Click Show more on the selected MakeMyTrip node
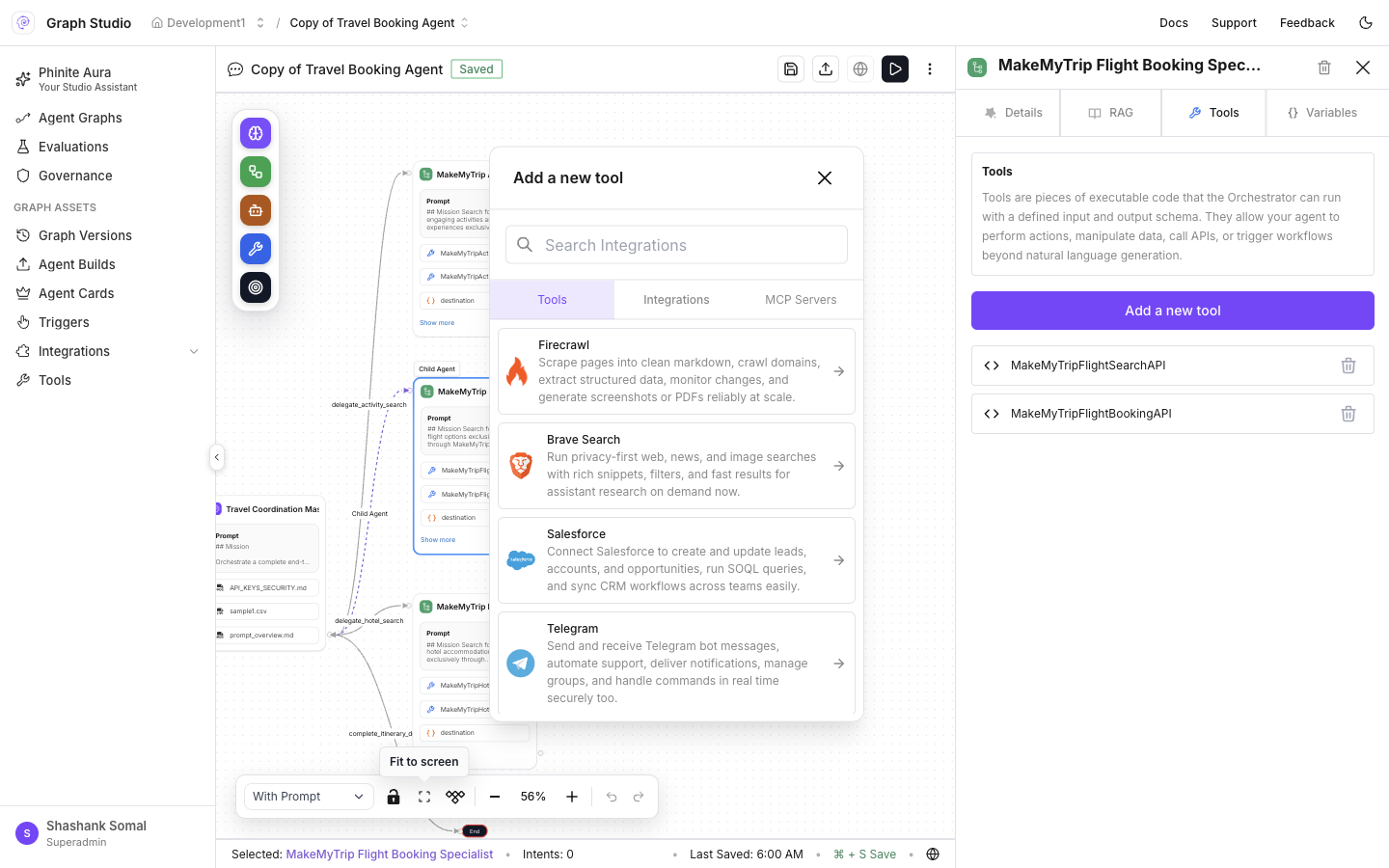Screen dimensions: 1389x868 pyautogui.click(x=438, y=540)
